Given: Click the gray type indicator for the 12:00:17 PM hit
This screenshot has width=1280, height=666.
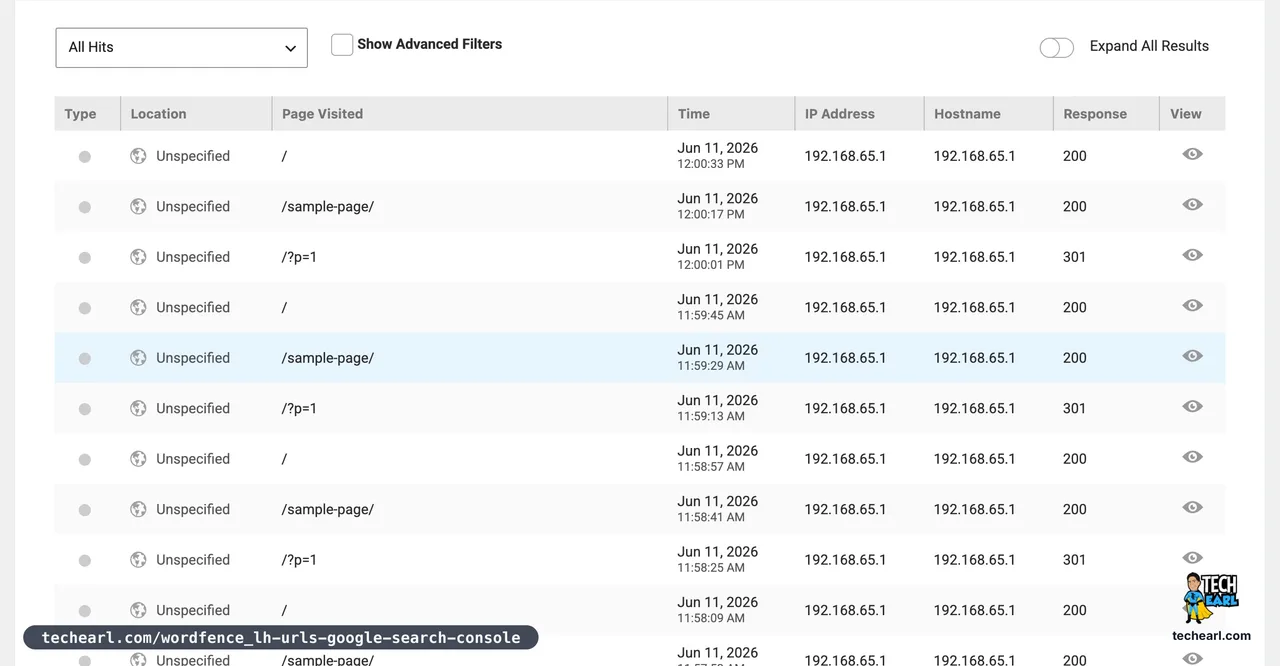Looking at the screenshot, I should point(85,207).
